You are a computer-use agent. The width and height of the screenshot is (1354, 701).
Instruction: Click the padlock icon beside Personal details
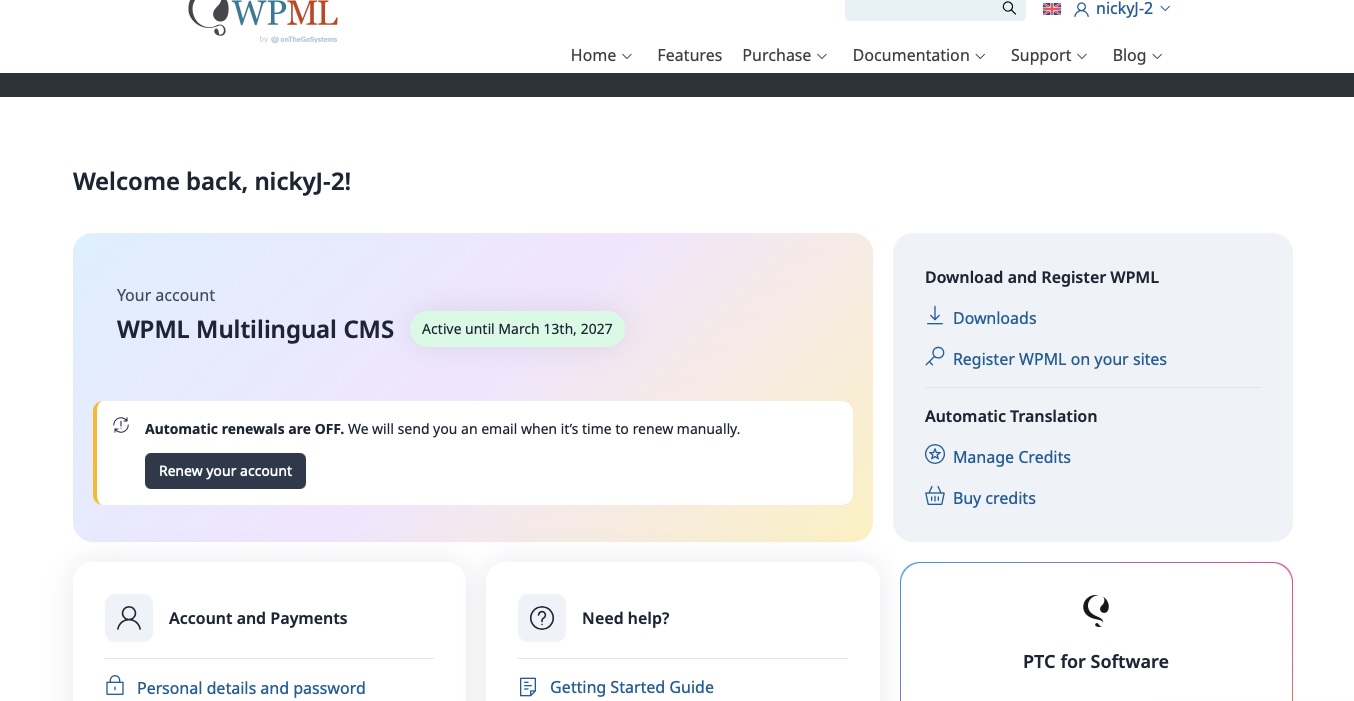[x=115, y=687]
